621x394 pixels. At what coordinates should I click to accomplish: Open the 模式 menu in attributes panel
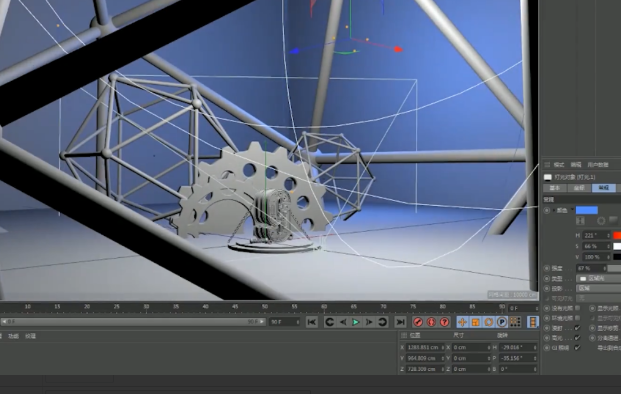tap(559, 165)
